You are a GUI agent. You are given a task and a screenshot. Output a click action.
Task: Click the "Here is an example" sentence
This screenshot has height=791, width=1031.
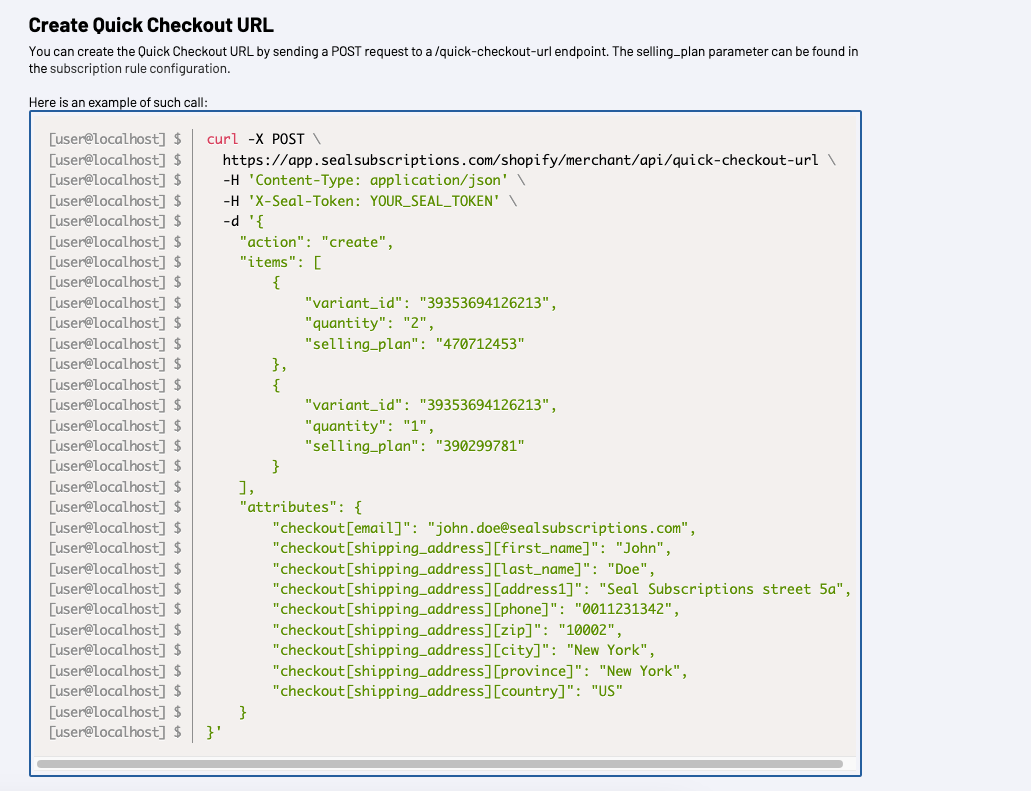click(x=118, y=102)
